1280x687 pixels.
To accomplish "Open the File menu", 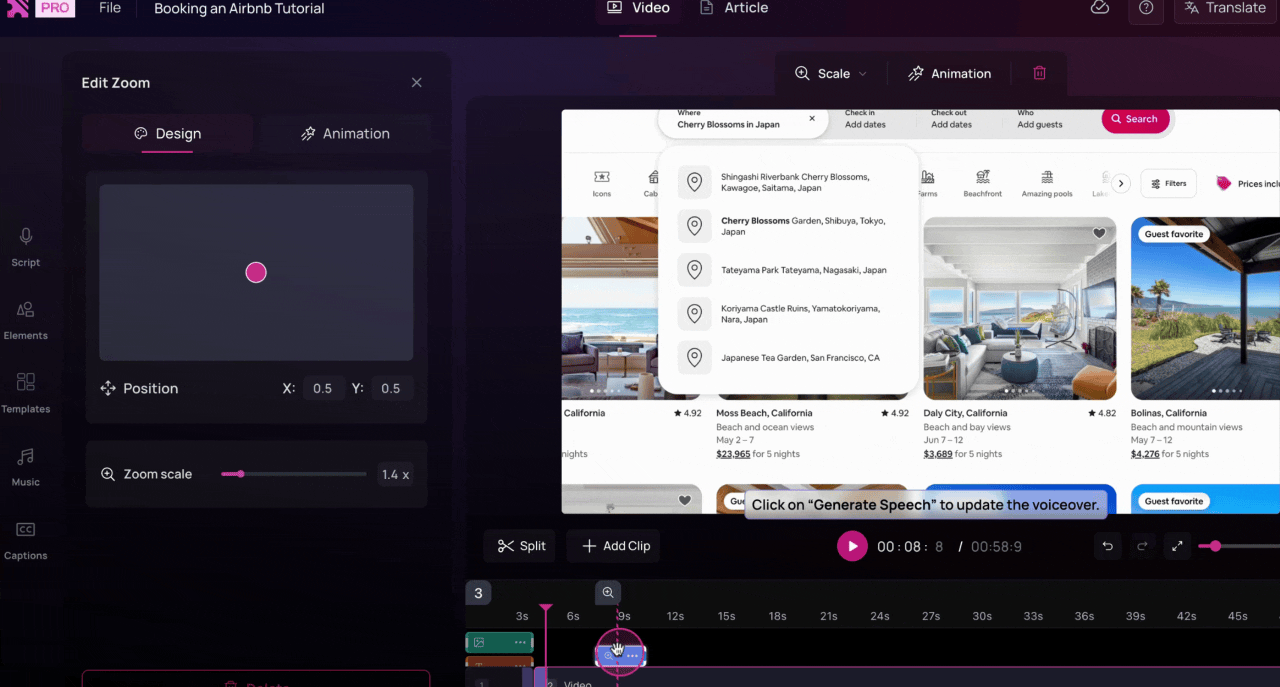I will coord(110,8).
